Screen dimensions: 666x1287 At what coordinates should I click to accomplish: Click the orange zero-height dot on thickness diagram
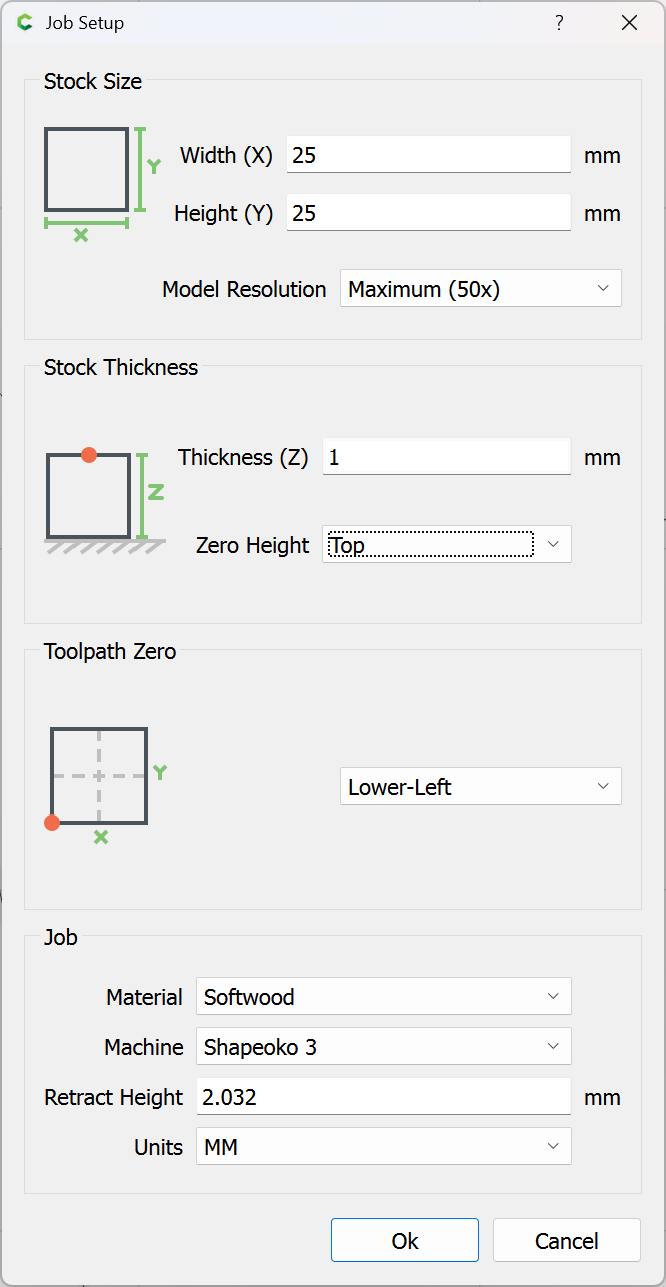click(x=89, y=455)
